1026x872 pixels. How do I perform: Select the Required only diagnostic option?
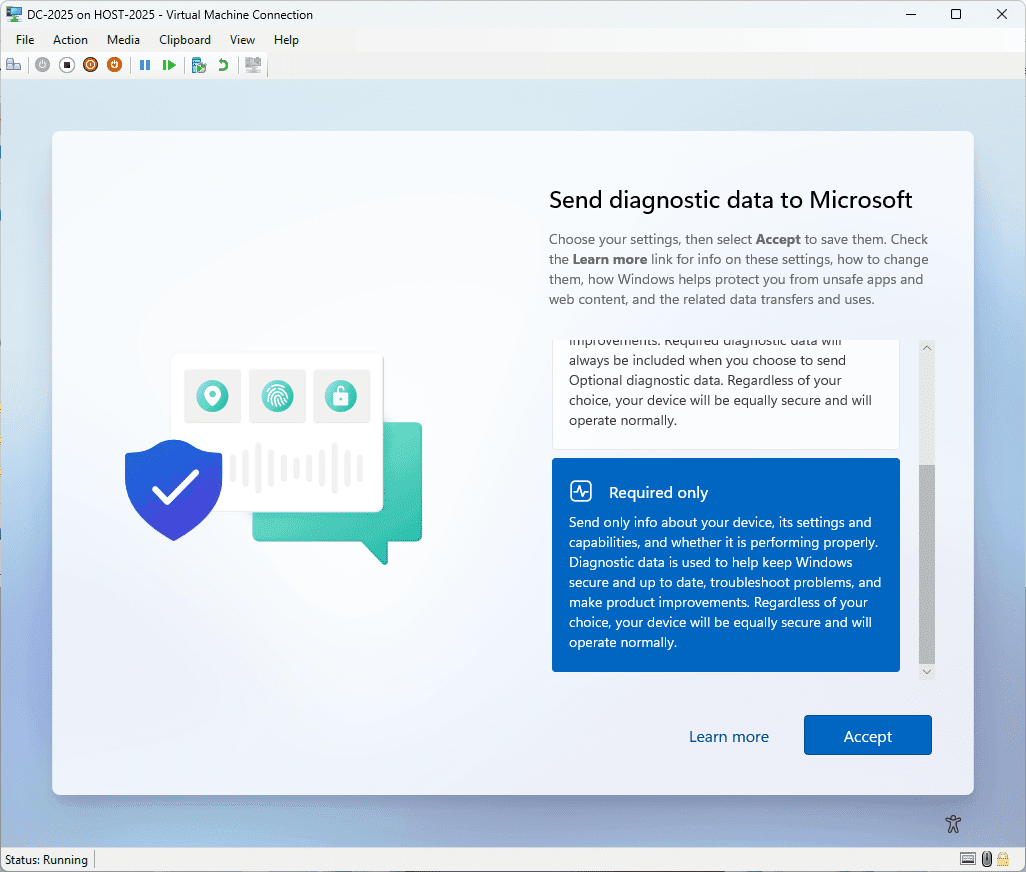[x=726, y=564]
